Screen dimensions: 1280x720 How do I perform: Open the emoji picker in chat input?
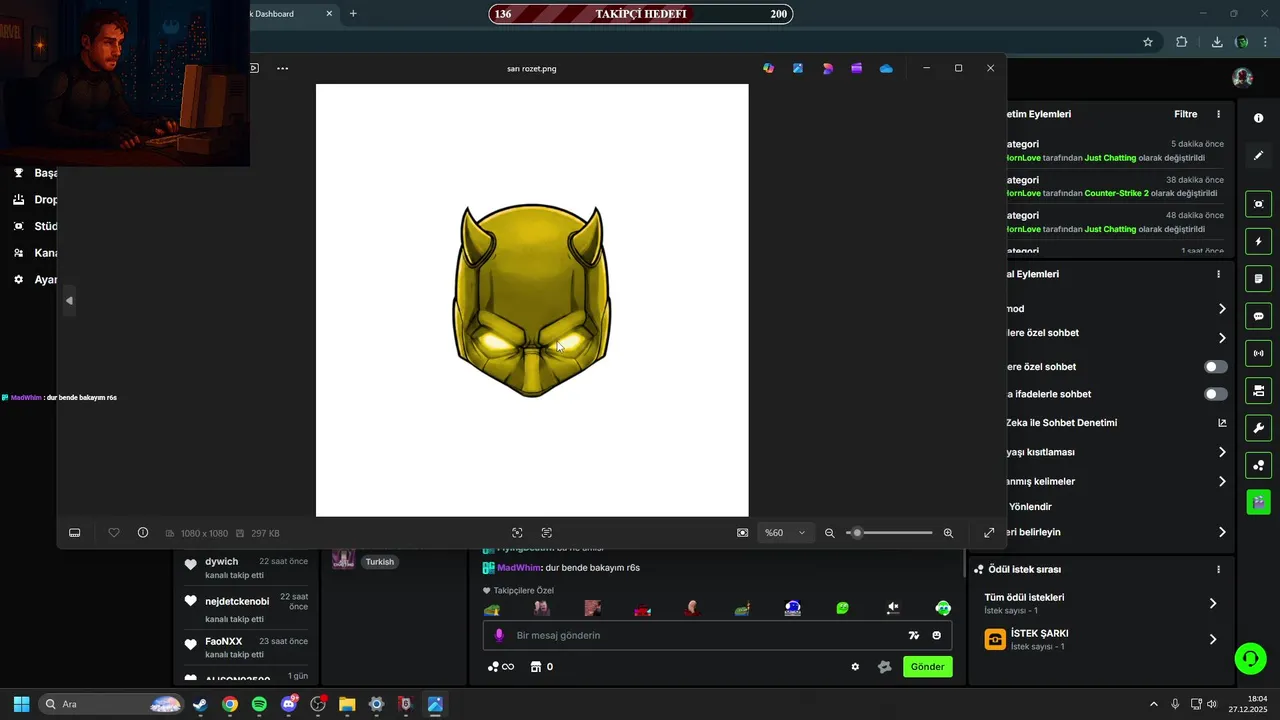point(936,635)
